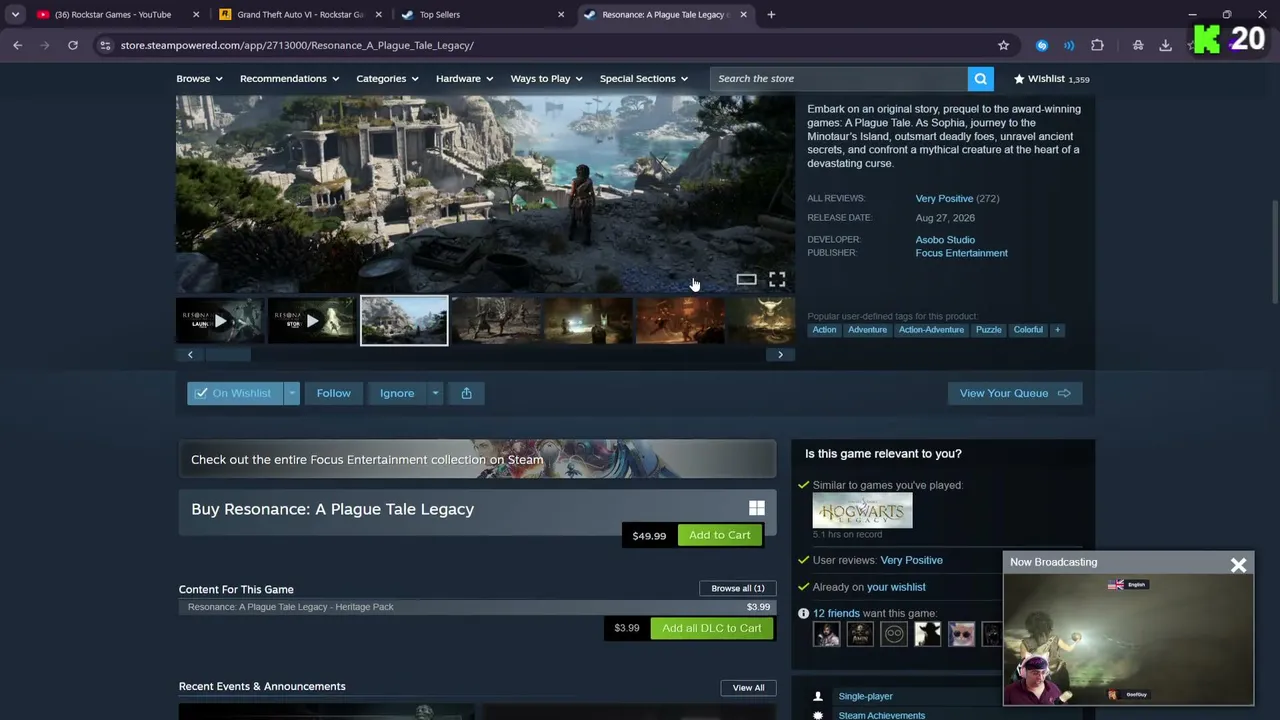The height and width of the screenshot is (720, 1280).
Task: Click the Action-Adventure tag
Action: pyautogui.click(x=931, y=330)
